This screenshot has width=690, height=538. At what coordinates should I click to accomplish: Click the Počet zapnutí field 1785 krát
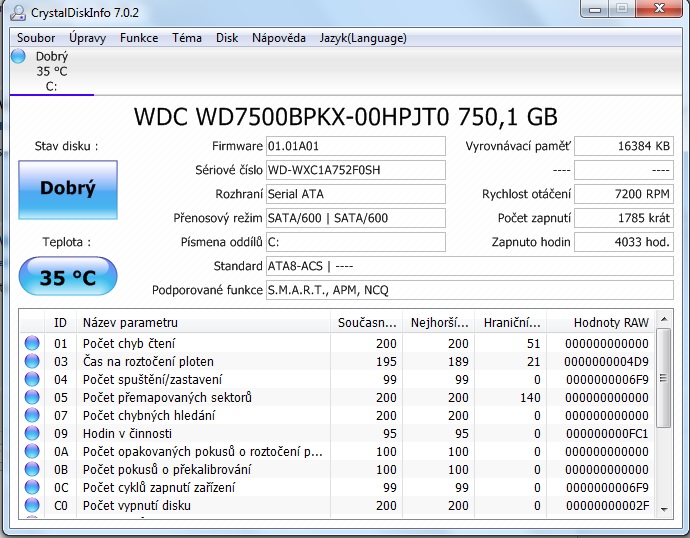[x=624, y=218]
